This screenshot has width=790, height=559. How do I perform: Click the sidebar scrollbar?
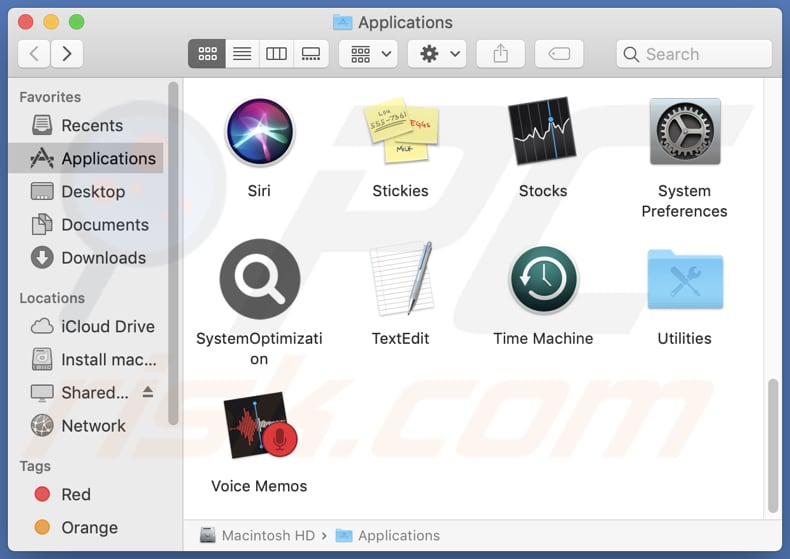tap(173, 254)
